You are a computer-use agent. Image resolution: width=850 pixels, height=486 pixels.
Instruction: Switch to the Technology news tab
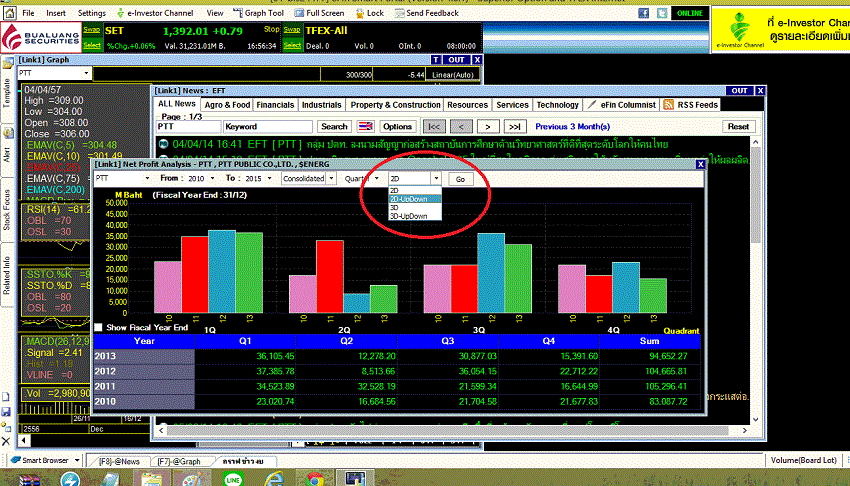(x=557, y=105)
